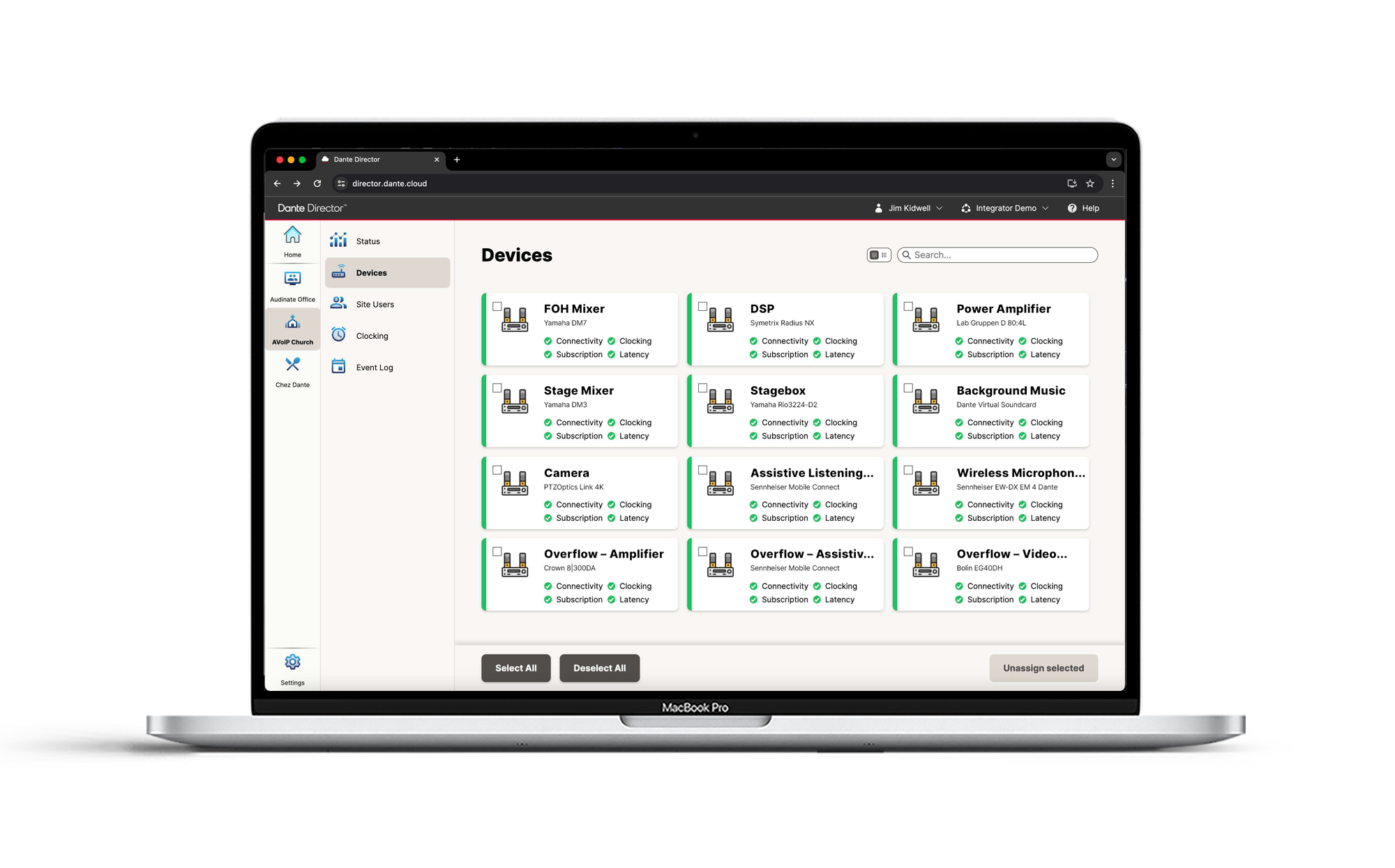1395x868 pixels.
Task: Expand the Integrator Demo dropdown
Action: 1005,208
